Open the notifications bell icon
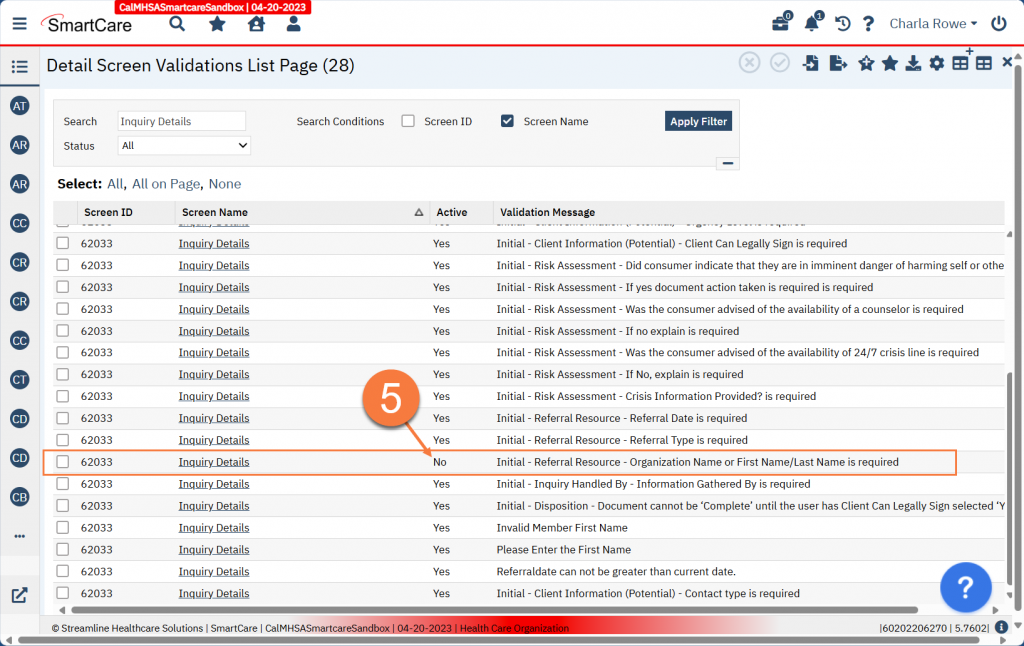Image resolution: width=1024 pixels, height=646 pixels. click(x=811, y=24)
